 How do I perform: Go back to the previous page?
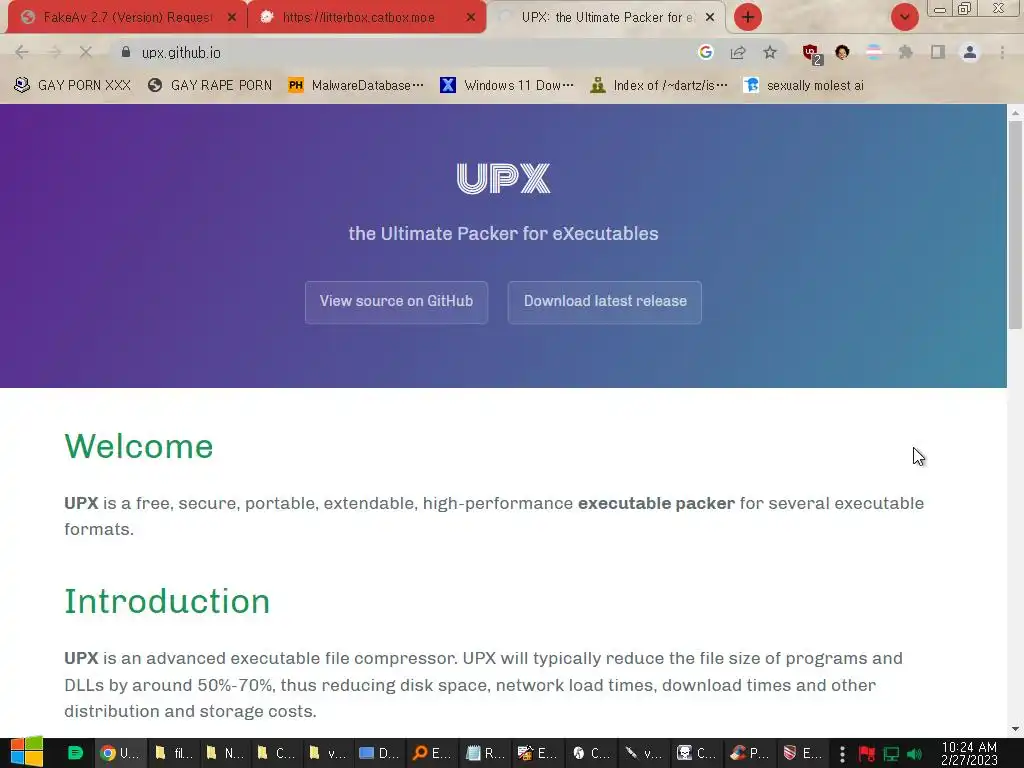[22, 52]
